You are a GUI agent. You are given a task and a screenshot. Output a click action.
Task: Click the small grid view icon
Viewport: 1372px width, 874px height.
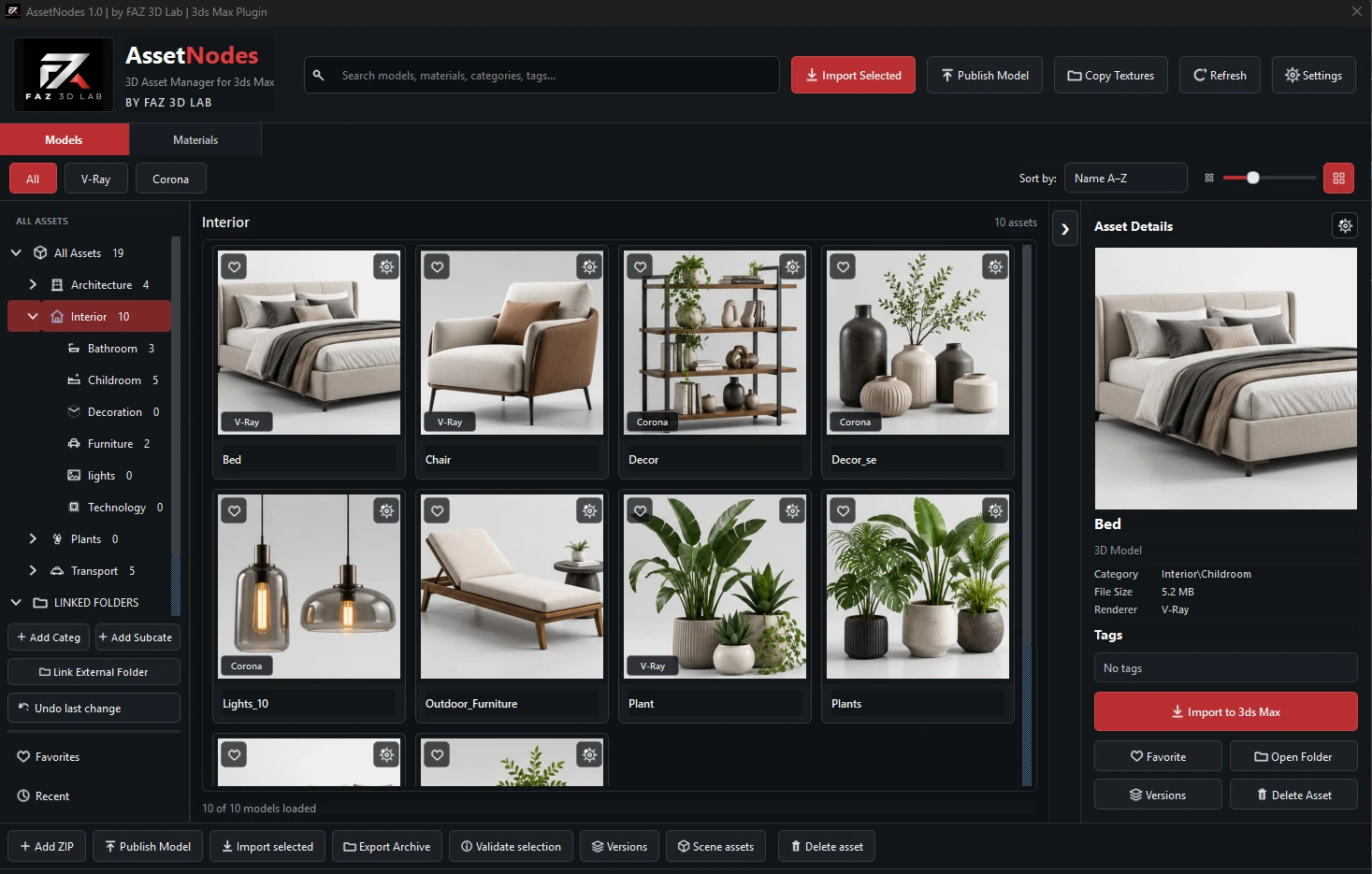[x=1209, y=178]
